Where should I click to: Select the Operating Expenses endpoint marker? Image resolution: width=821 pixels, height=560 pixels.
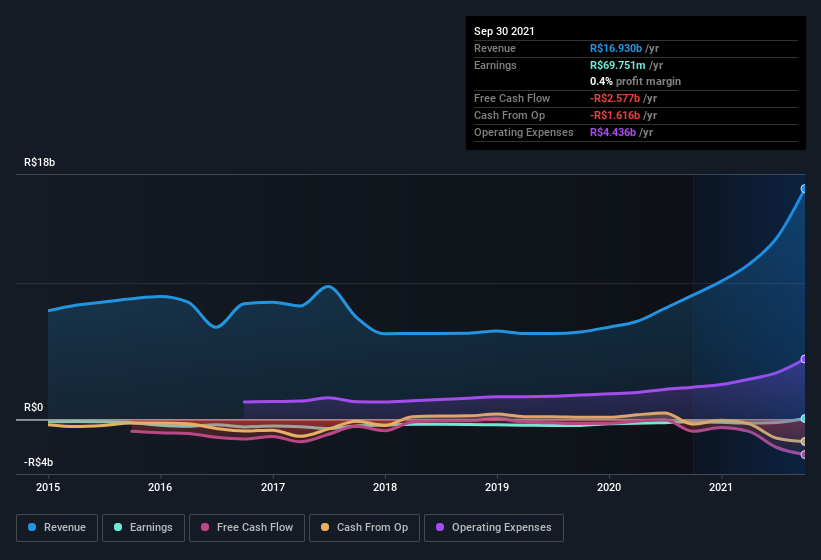click(x=804, y=359)
